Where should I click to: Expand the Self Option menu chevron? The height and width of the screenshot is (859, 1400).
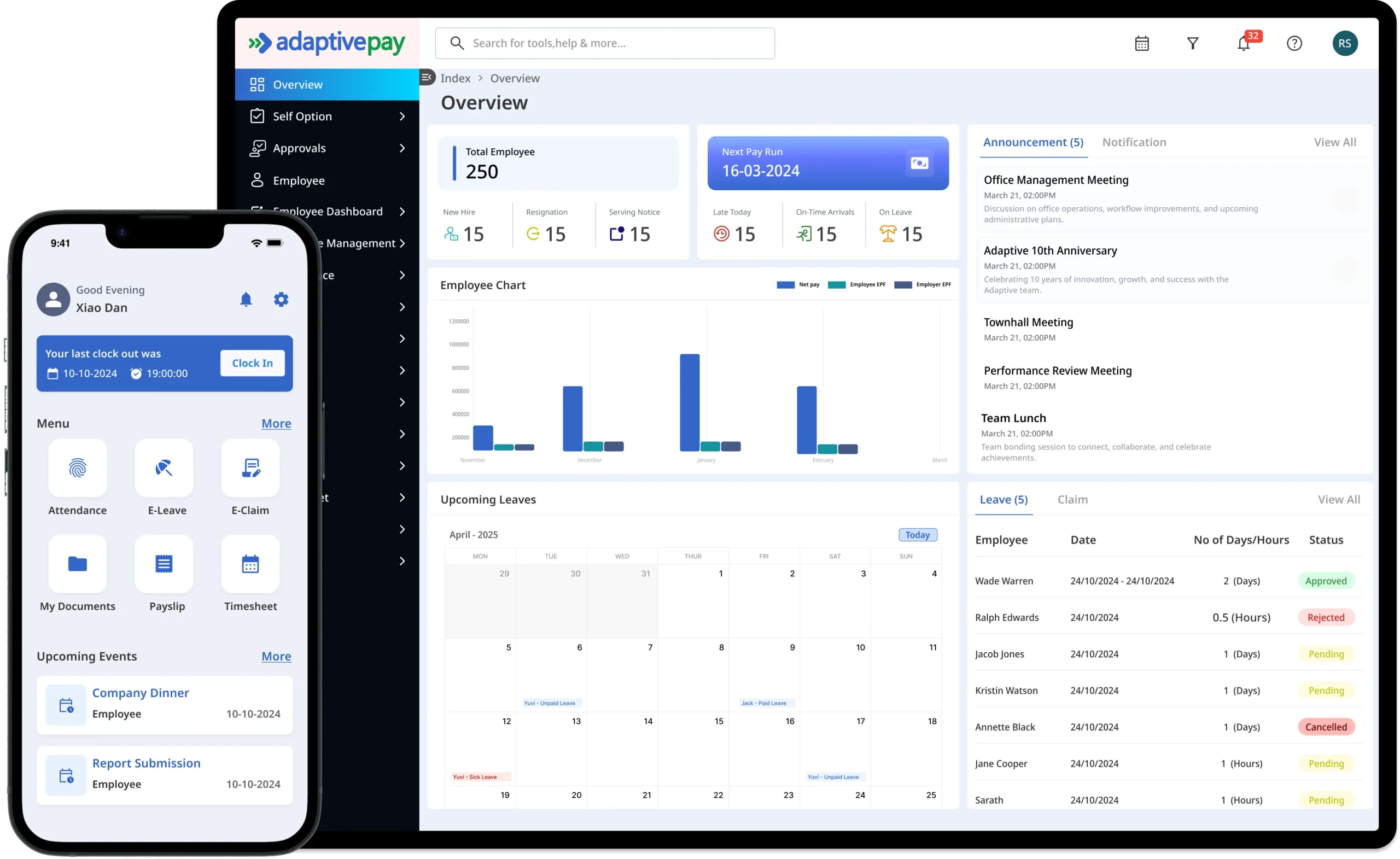pos(402,116)
